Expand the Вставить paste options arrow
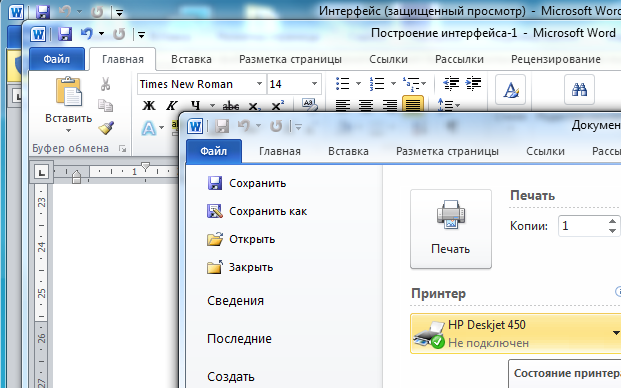The height and width of the screenshot is (388, 621). point(69,130)
